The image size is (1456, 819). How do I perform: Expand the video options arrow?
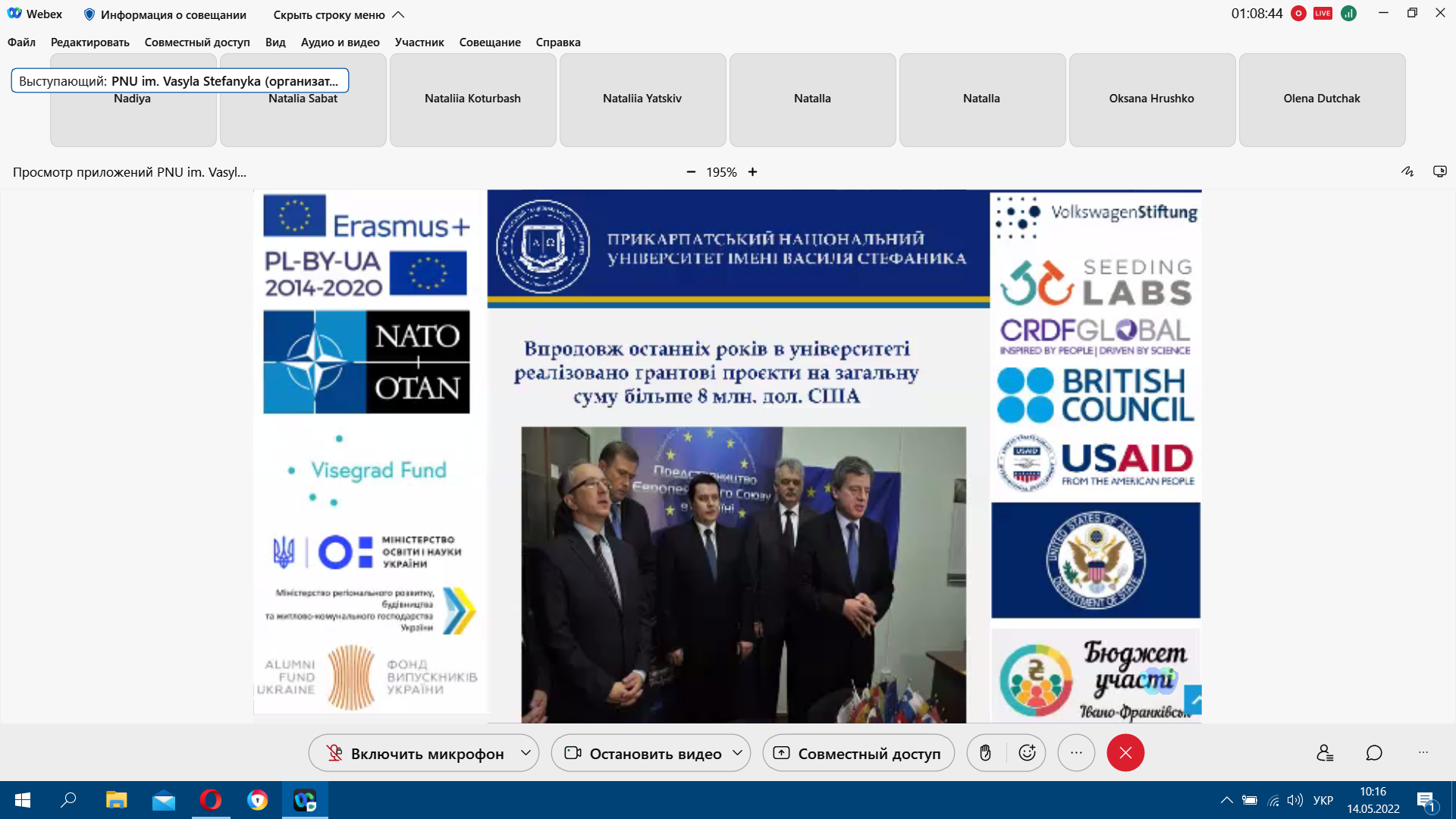coord(737,753)
